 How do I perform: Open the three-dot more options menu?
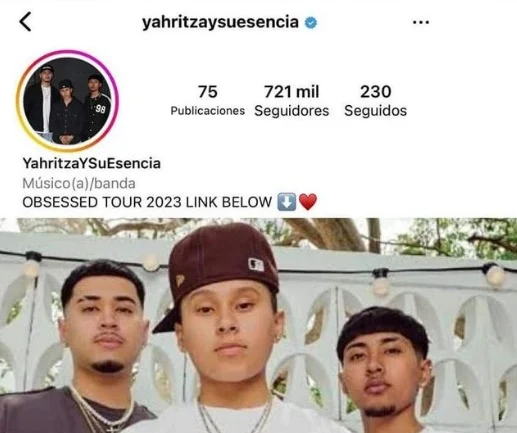421,22
